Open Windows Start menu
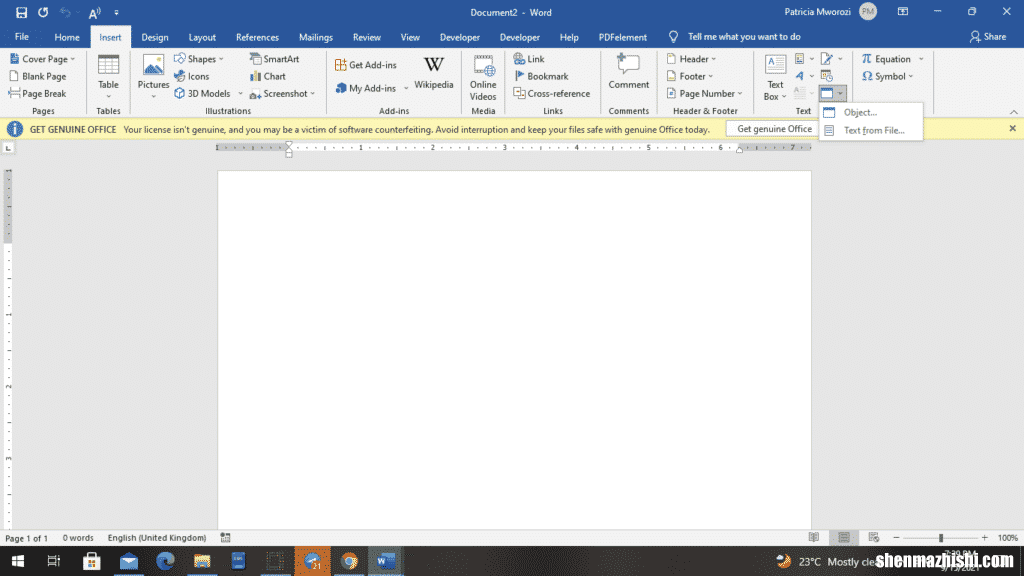The width and height of the screenshot is (1024, 576). coord(18,561)
